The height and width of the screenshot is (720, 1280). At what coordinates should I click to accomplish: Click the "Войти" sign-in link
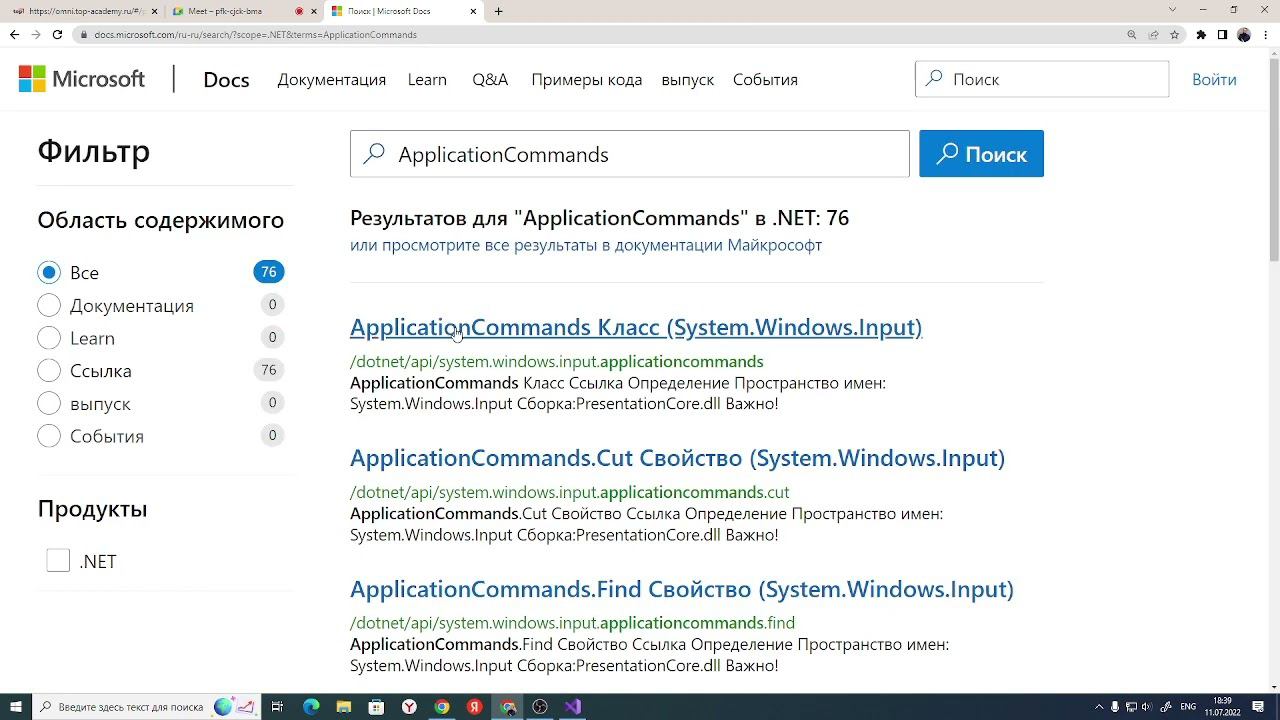(1214, 80)
